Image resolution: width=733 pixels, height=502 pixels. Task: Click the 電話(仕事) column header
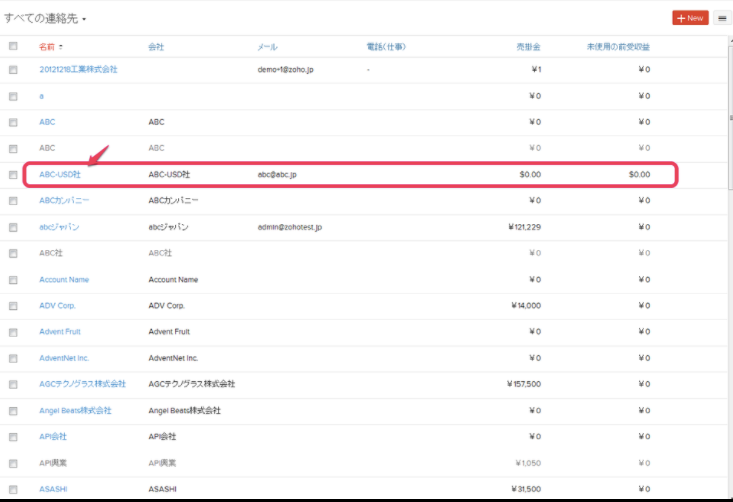click(386, 47)
